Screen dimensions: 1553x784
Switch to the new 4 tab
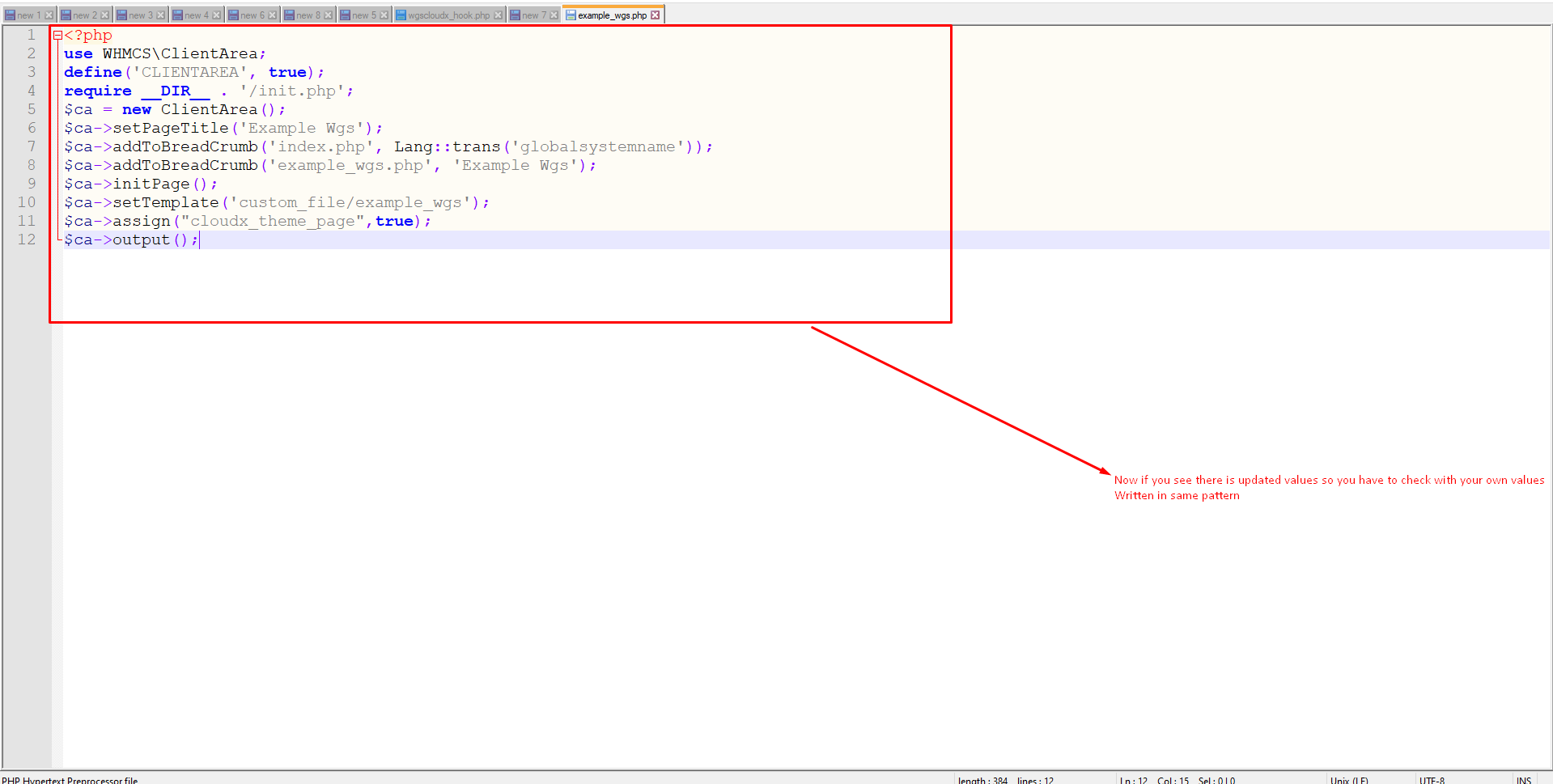point(196,15)
